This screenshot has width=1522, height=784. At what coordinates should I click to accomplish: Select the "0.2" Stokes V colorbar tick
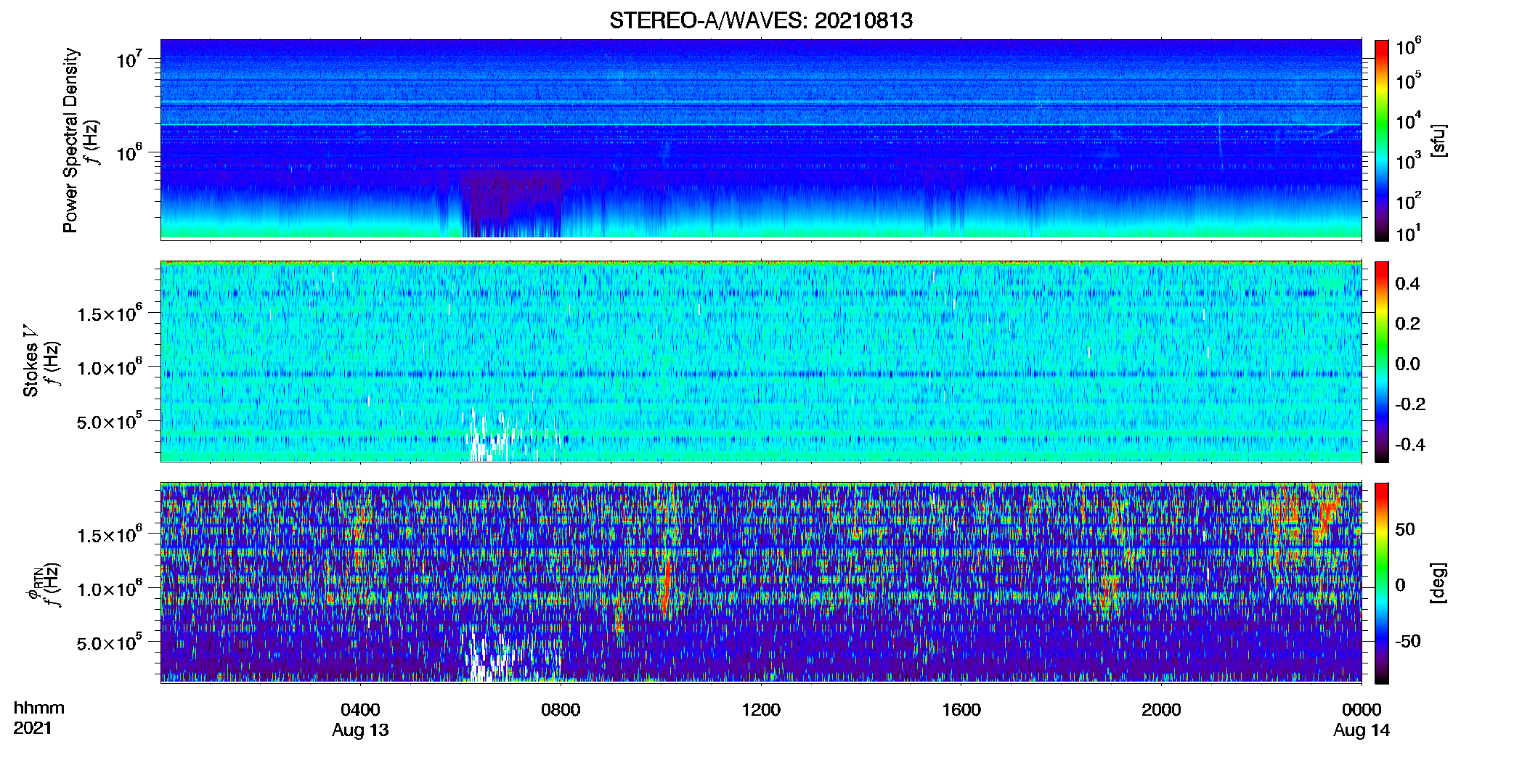[x=1407, y=324]
